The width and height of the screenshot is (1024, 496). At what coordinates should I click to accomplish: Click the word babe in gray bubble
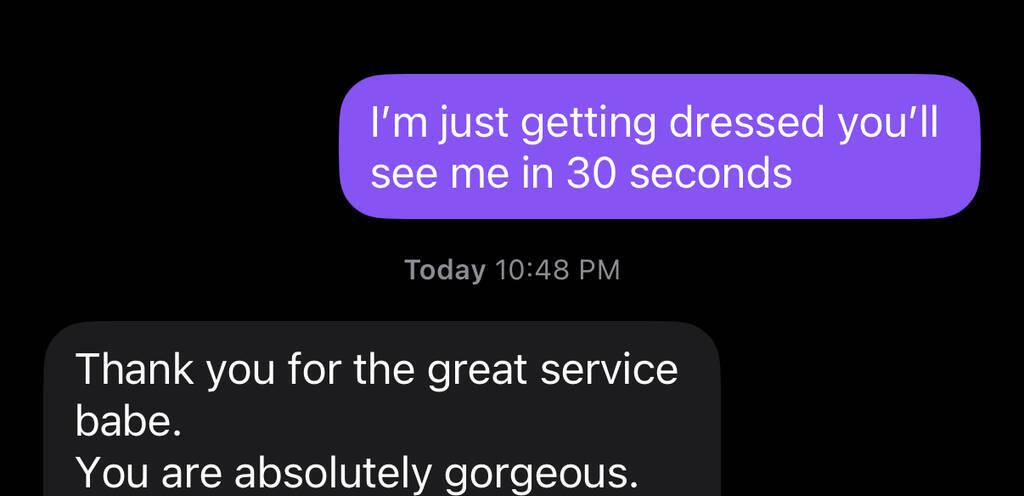(122, 422)
